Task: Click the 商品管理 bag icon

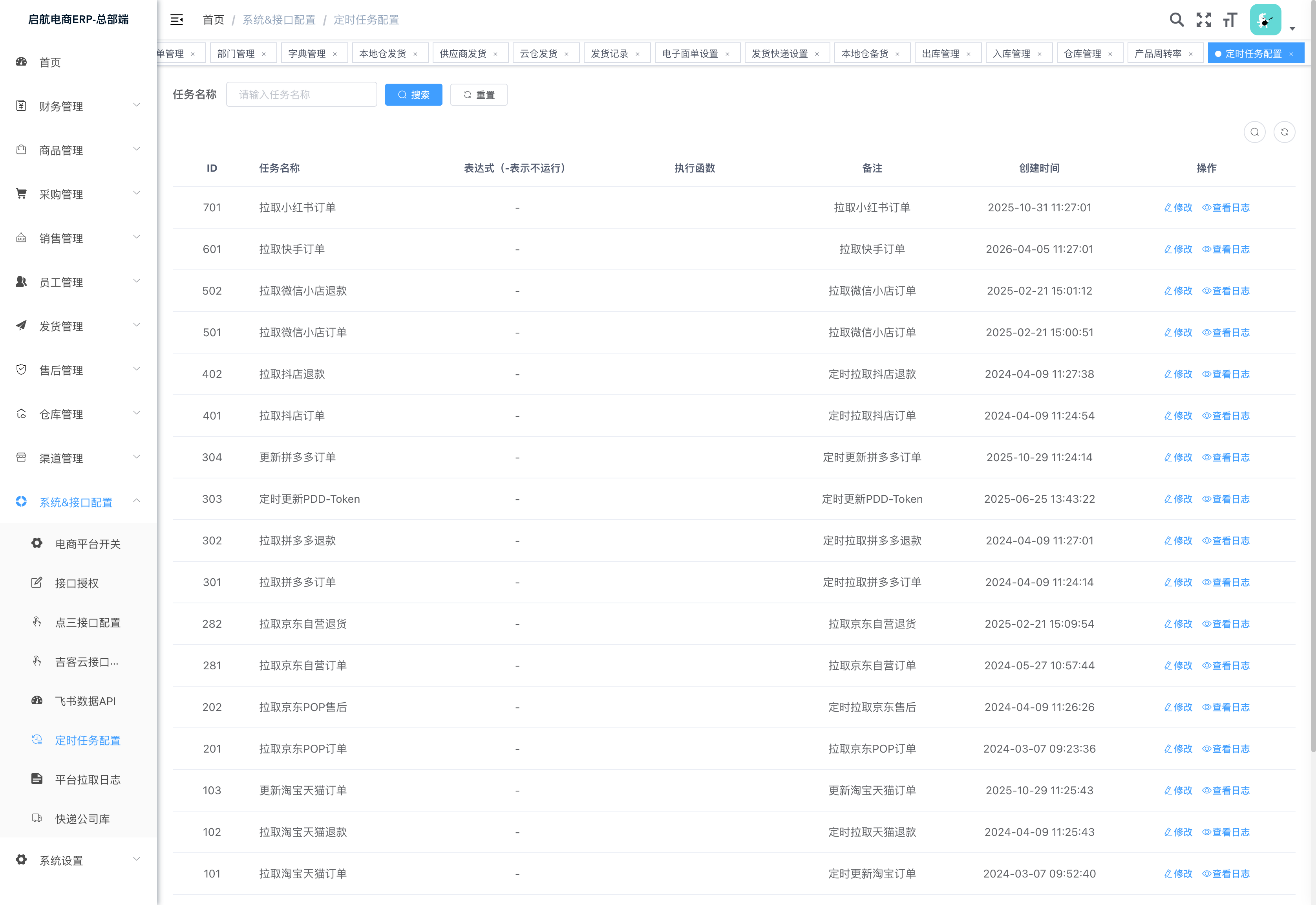Action: coord(22,150)
